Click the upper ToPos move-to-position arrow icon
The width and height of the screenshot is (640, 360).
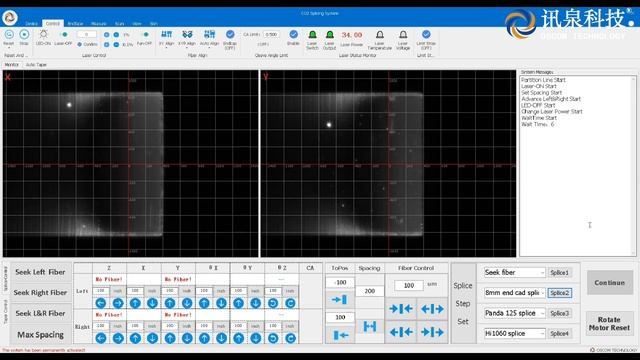click(x=340, y=300)
